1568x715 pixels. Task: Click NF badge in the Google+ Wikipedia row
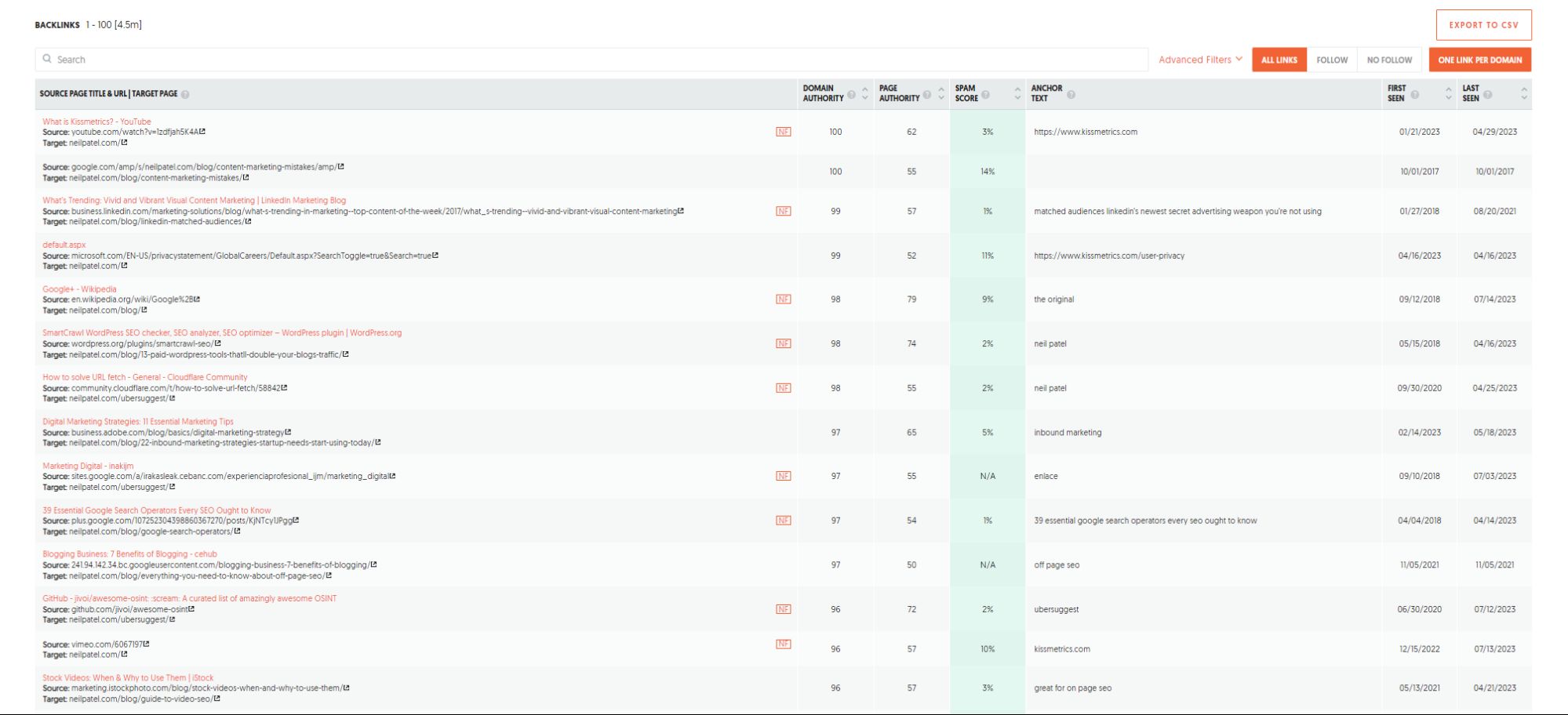click(x=783, y=299)
